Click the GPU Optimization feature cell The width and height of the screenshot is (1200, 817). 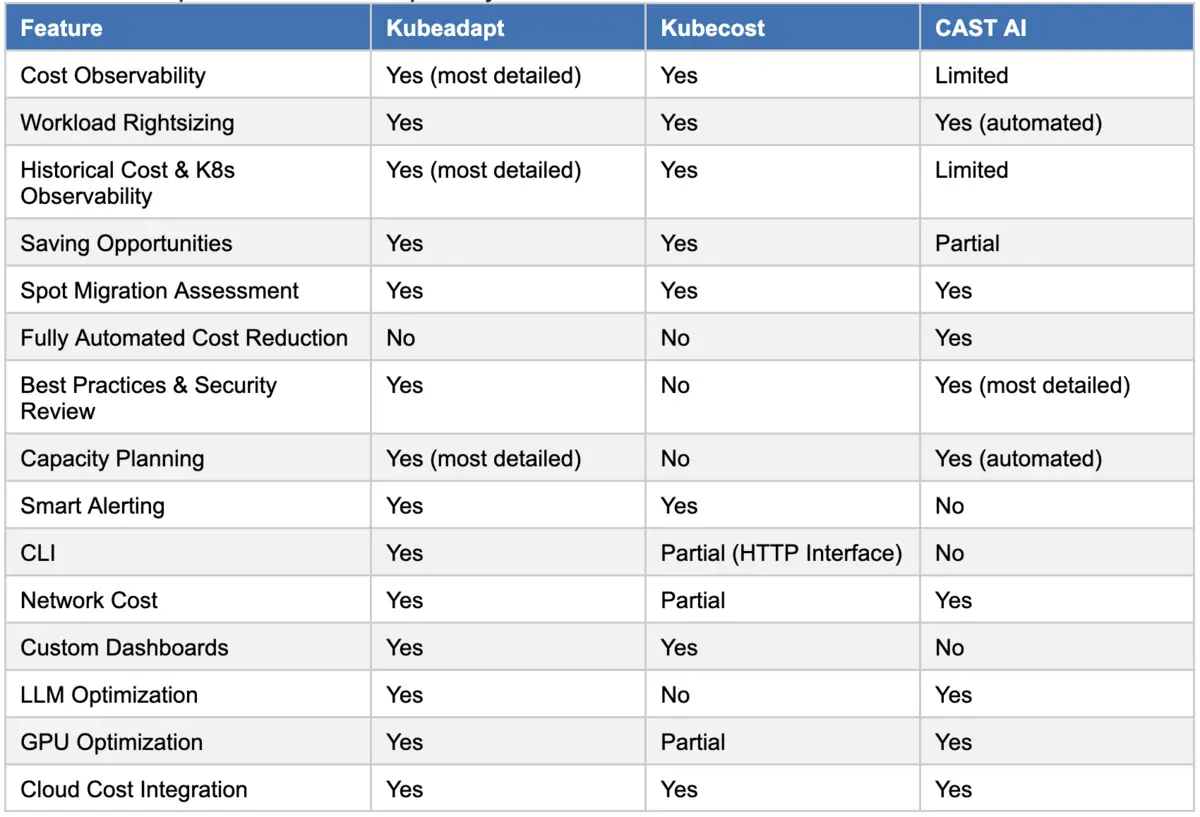tap(111, 742)
